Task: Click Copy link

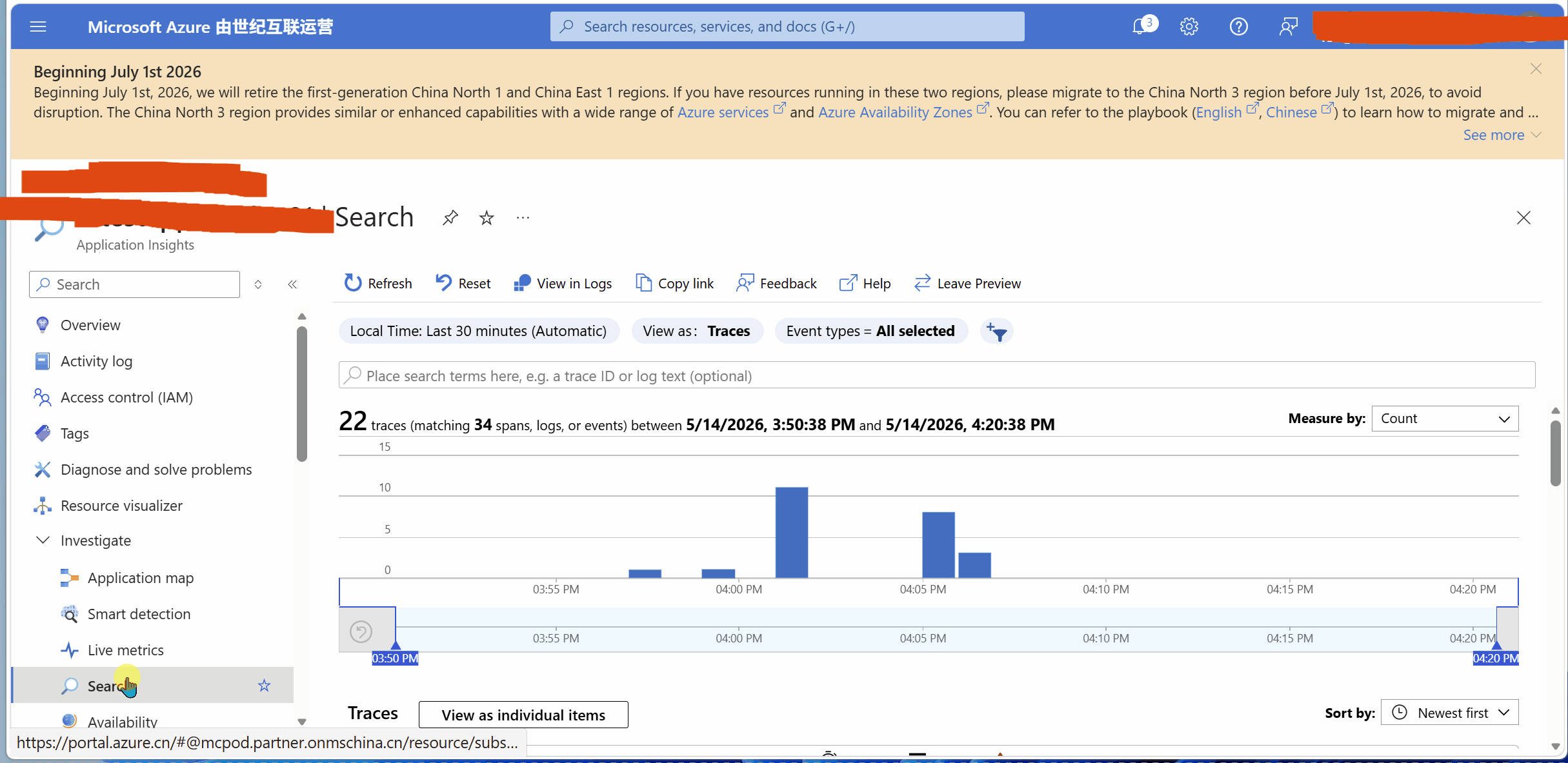Action: click(674, 284)
